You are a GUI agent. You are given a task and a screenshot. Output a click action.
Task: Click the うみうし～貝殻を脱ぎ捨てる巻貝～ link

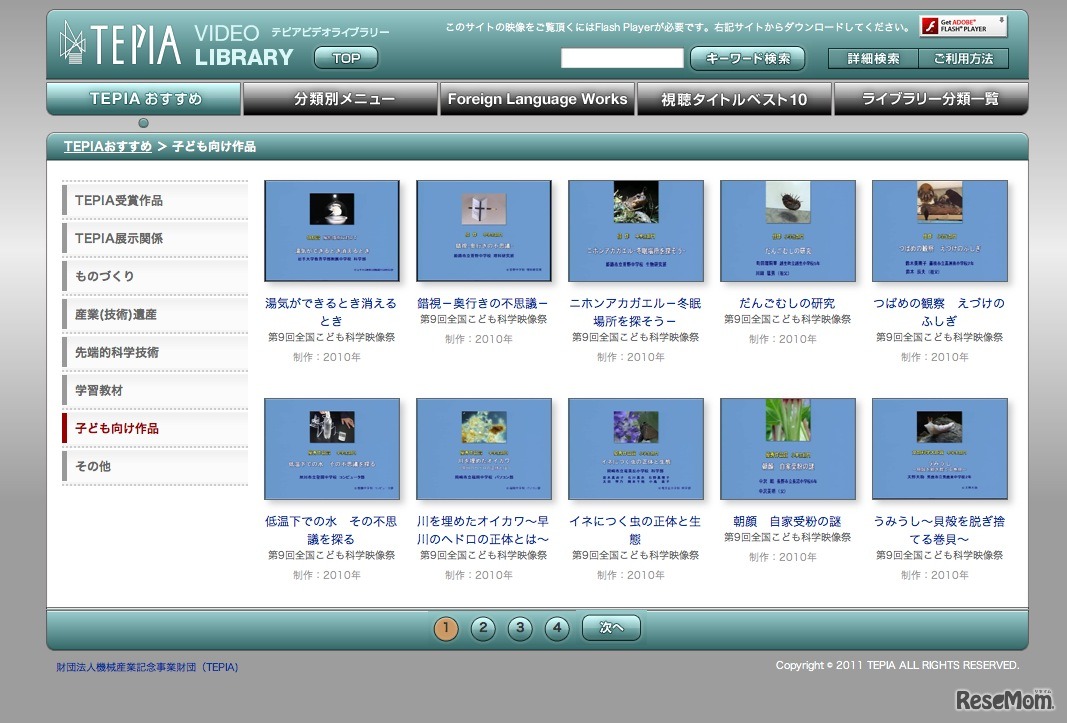(x=939, y=530)
